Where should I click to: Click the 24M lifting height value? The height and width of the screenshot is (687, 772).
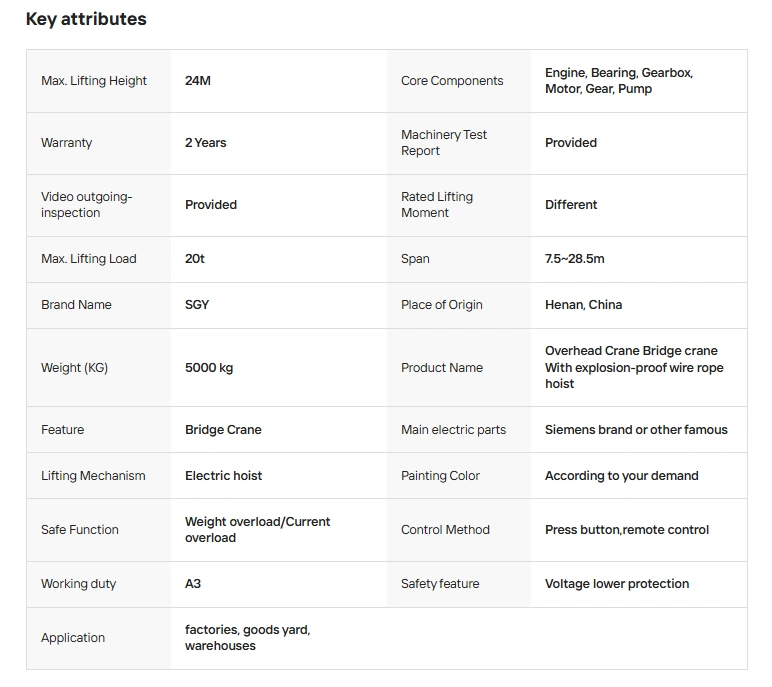point(198,81)
